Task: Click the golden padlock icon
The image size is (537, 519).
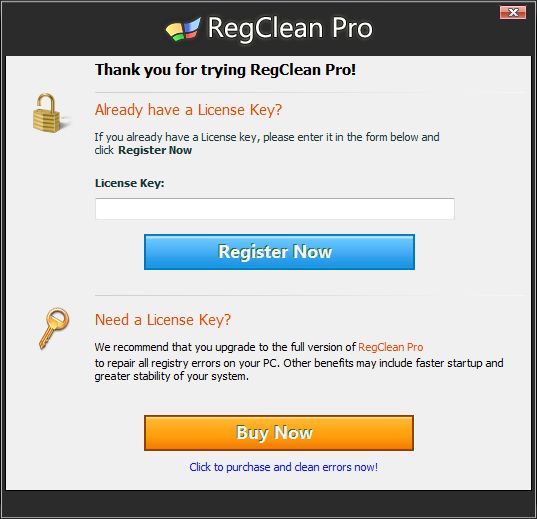Action: pos(47,113)
